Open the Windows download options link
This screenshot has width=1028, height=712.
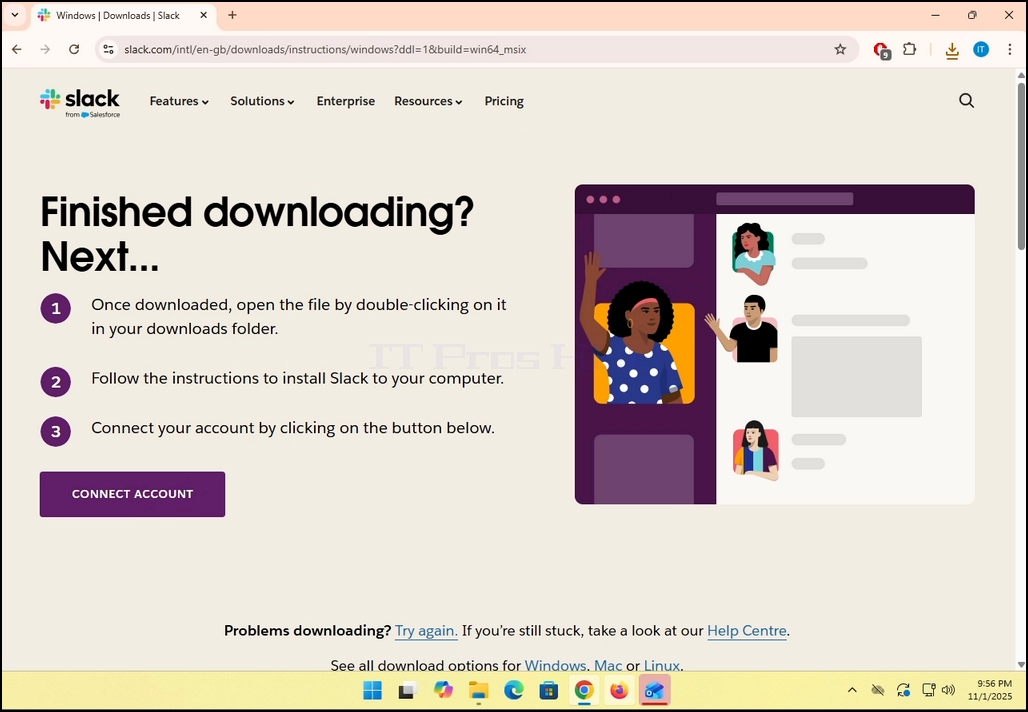click(555, 665)
